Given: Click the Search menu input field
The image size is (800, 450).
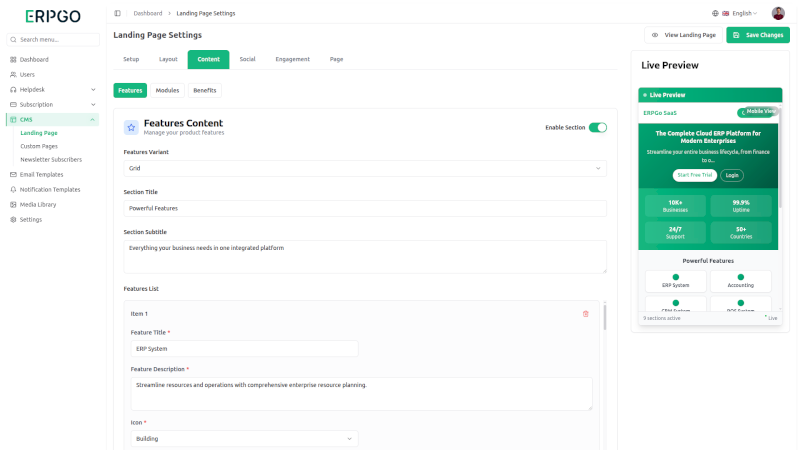Looking at the screenshot, I should pyautogui.click(x=53, y=40).
